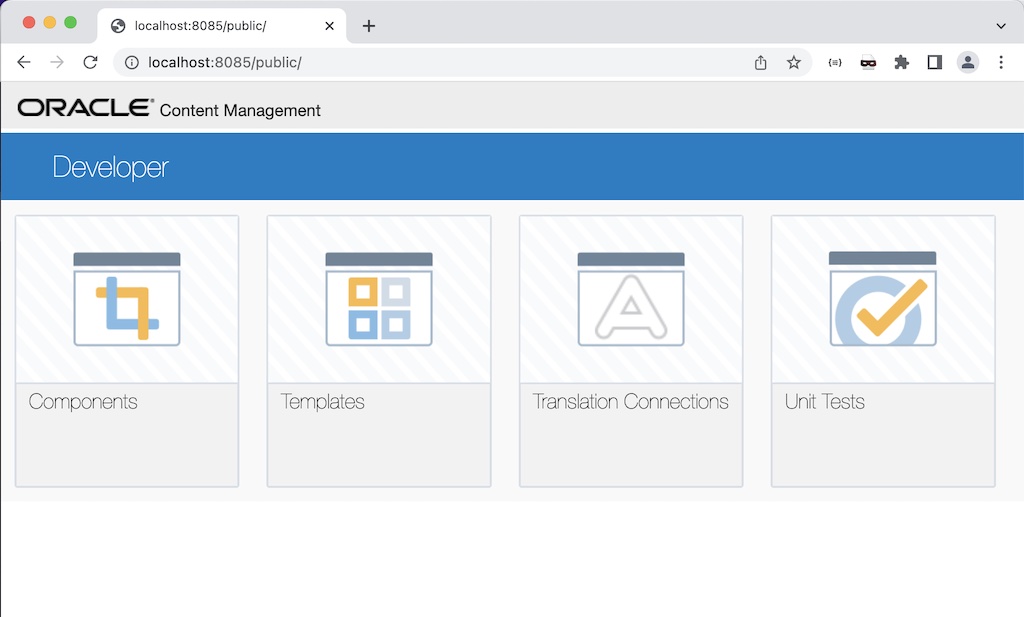Open the Translation Connections label
Image resolution: width=1024 pixels, height=617 pixels.
630,402
